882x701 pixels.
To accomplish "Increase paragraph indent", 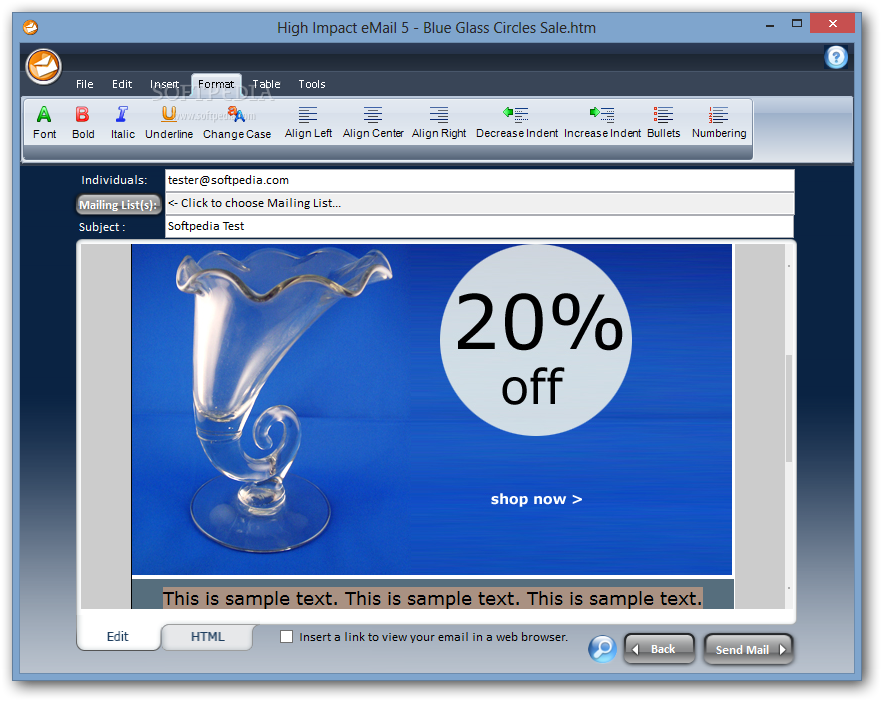I will point(602,122).
